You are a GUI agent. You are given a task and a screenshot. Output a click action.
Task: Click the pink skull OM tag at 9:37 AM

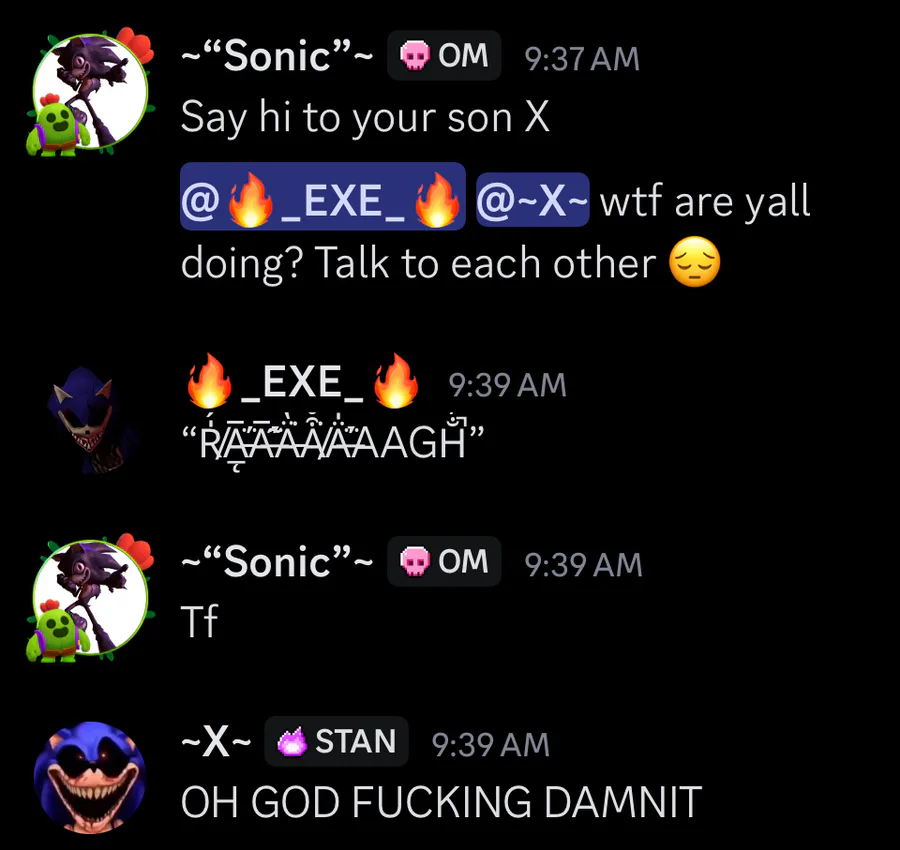coord(444,56)
